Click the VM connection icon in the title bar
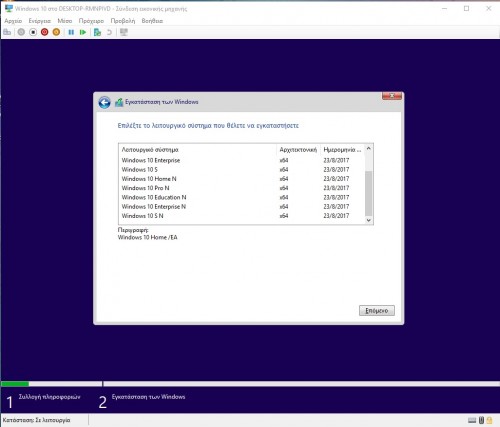Viewport: 500px width, 427px height. point(9,8)
